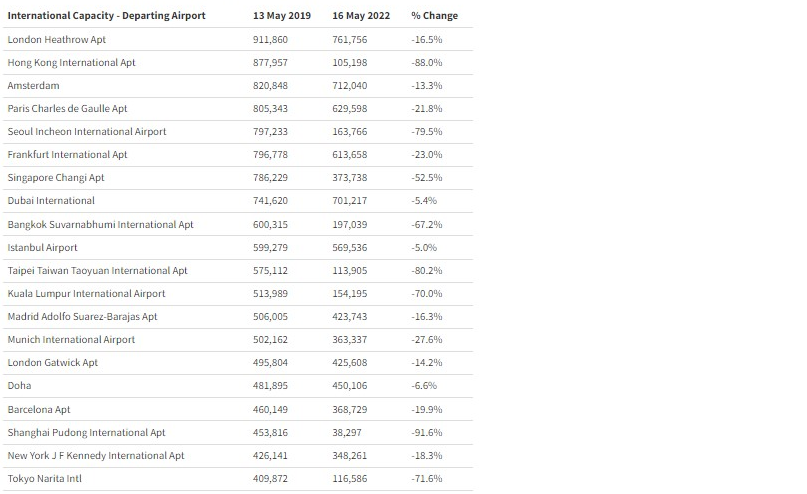
Task: Click the Tokyo Narita Intl row label
Action: point(44,479)
